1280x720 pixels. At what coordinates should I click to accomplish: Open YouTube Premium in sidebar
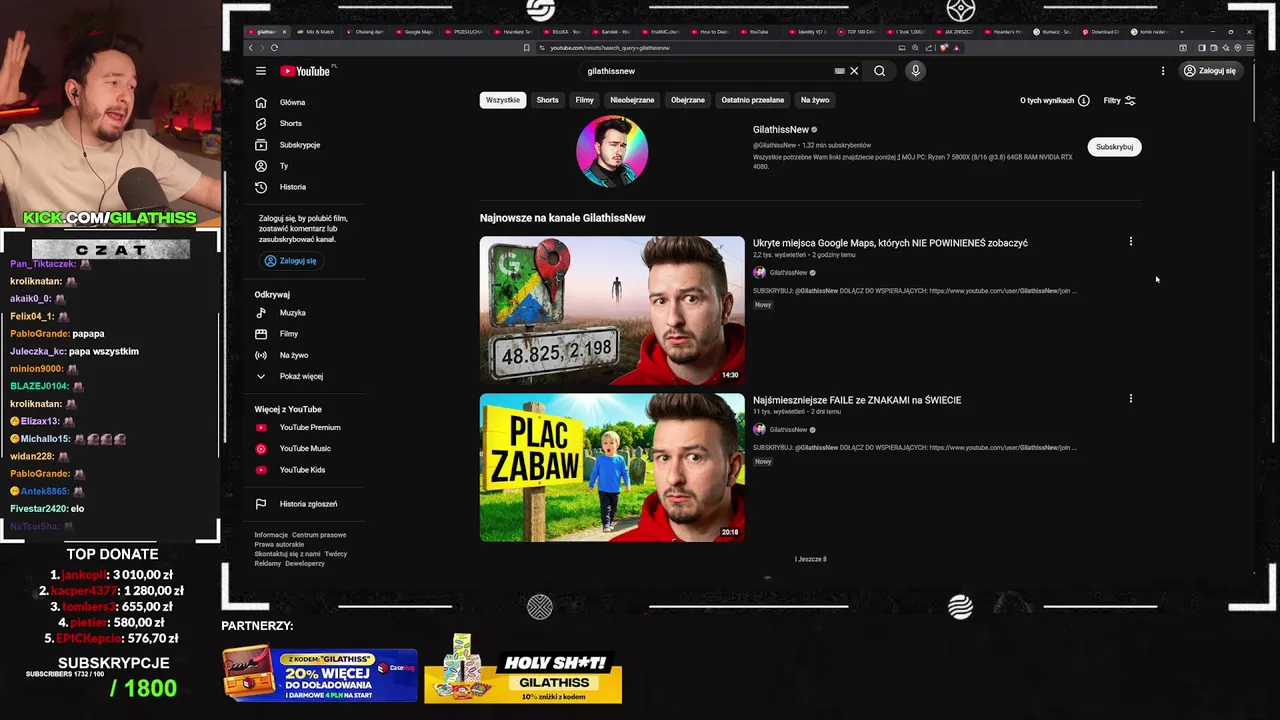pos(306,427)
